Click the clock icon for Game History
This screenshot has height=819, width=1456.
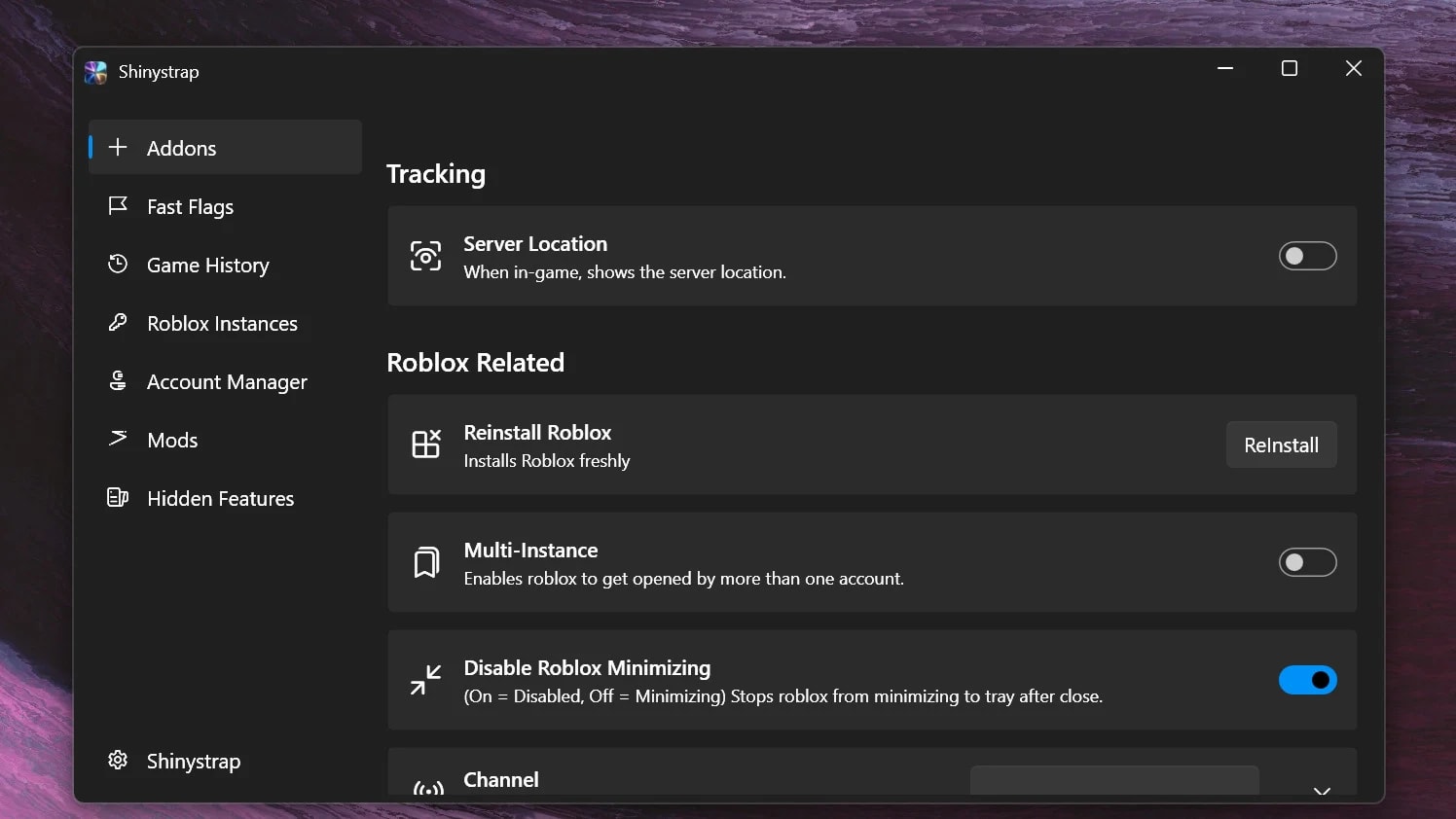click(118, 264)
